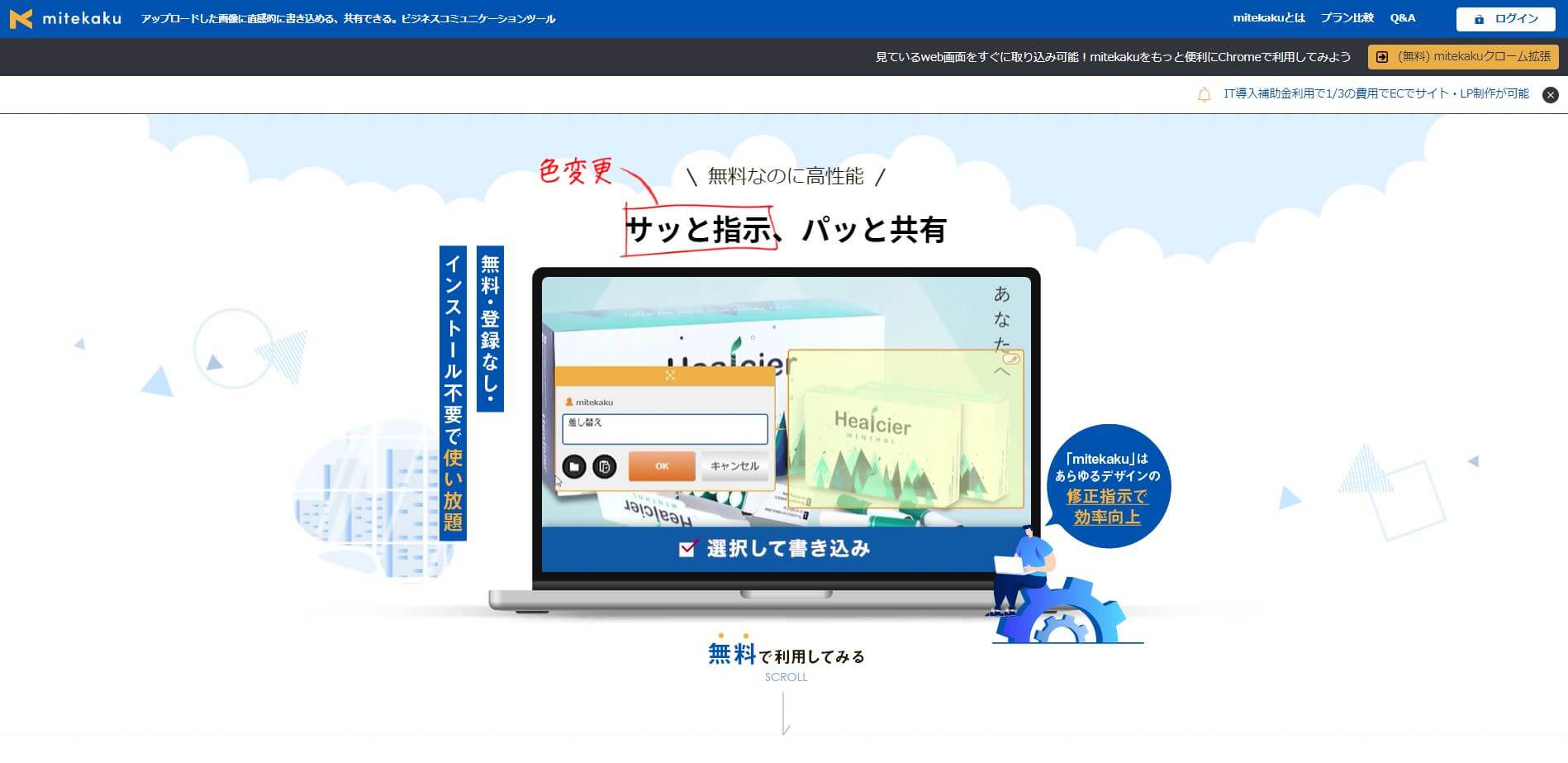Click the Chrome promo text in dark bar
Screen dimensions: 1568x763
pos(1113,57)
